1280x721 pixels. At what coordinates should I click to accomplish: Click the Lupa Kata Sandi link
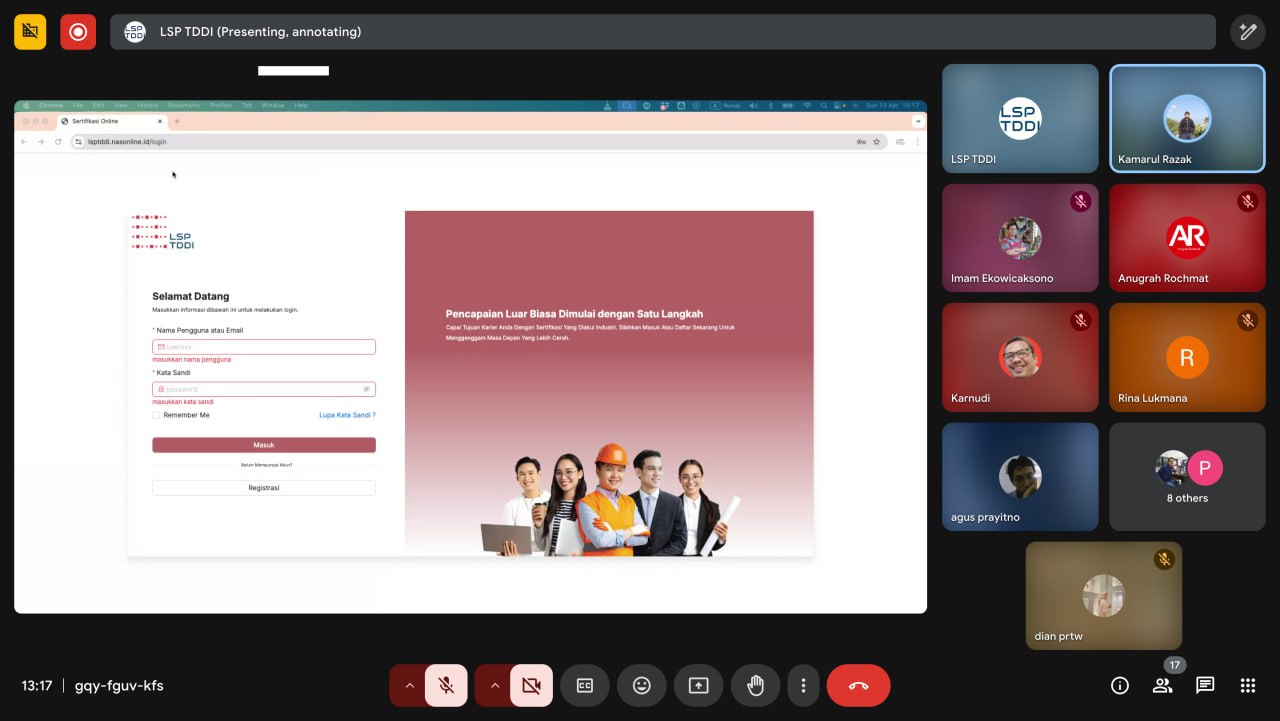(347, 415)
